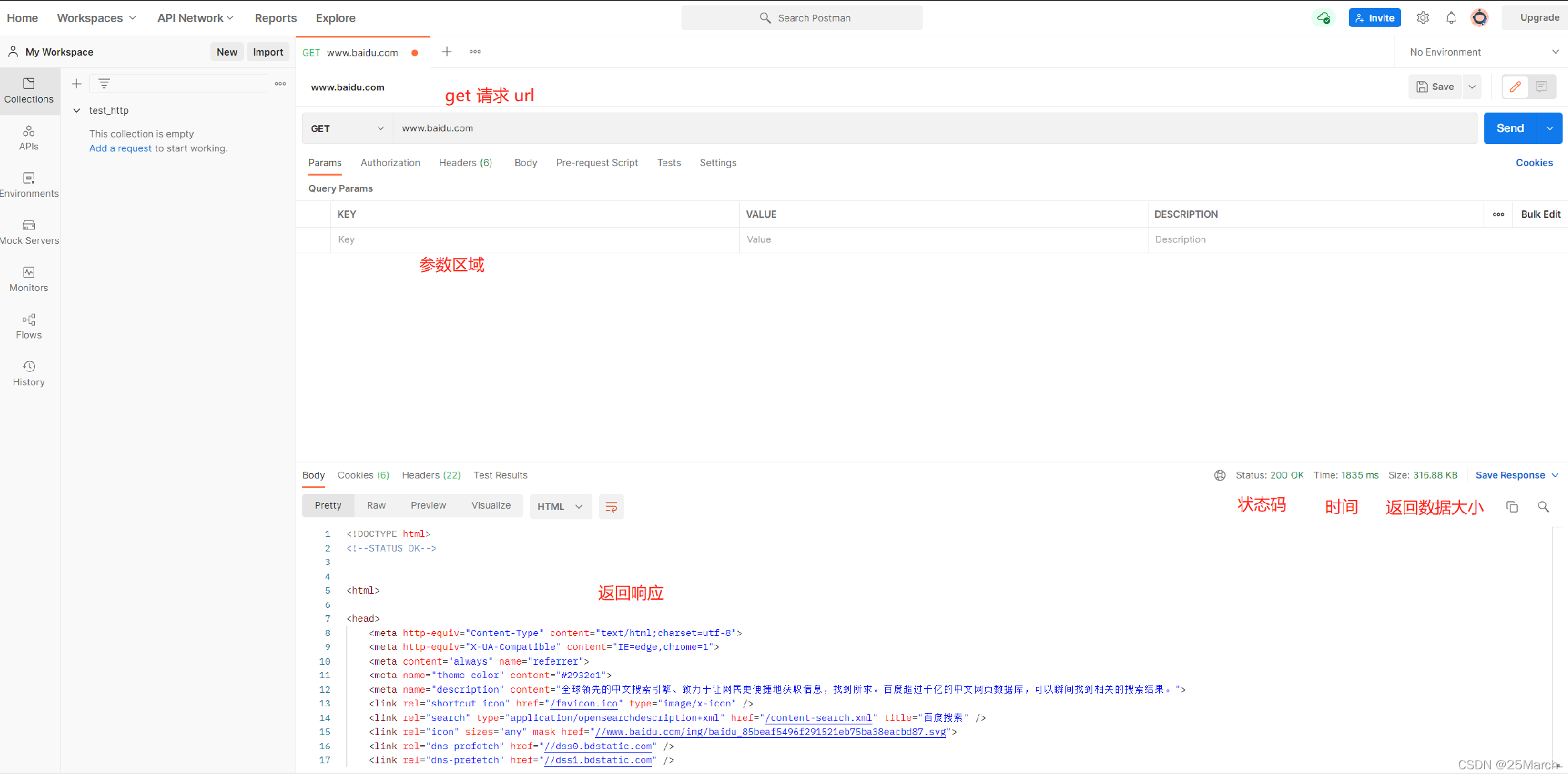Open the Environments sidebar panel

pos(29,185)
